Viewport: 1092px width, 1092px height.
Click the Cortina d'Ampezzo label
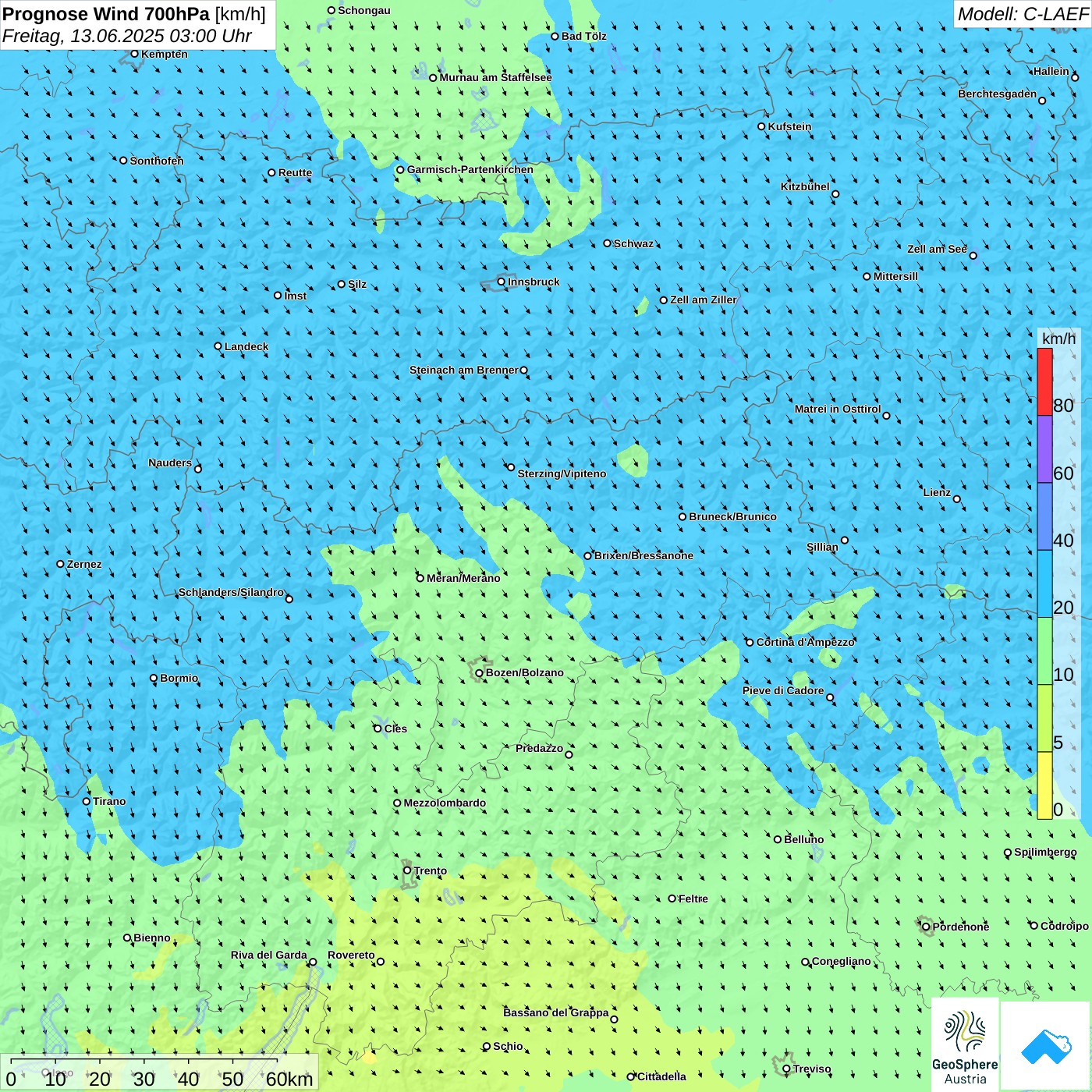[x=806, y=642]
